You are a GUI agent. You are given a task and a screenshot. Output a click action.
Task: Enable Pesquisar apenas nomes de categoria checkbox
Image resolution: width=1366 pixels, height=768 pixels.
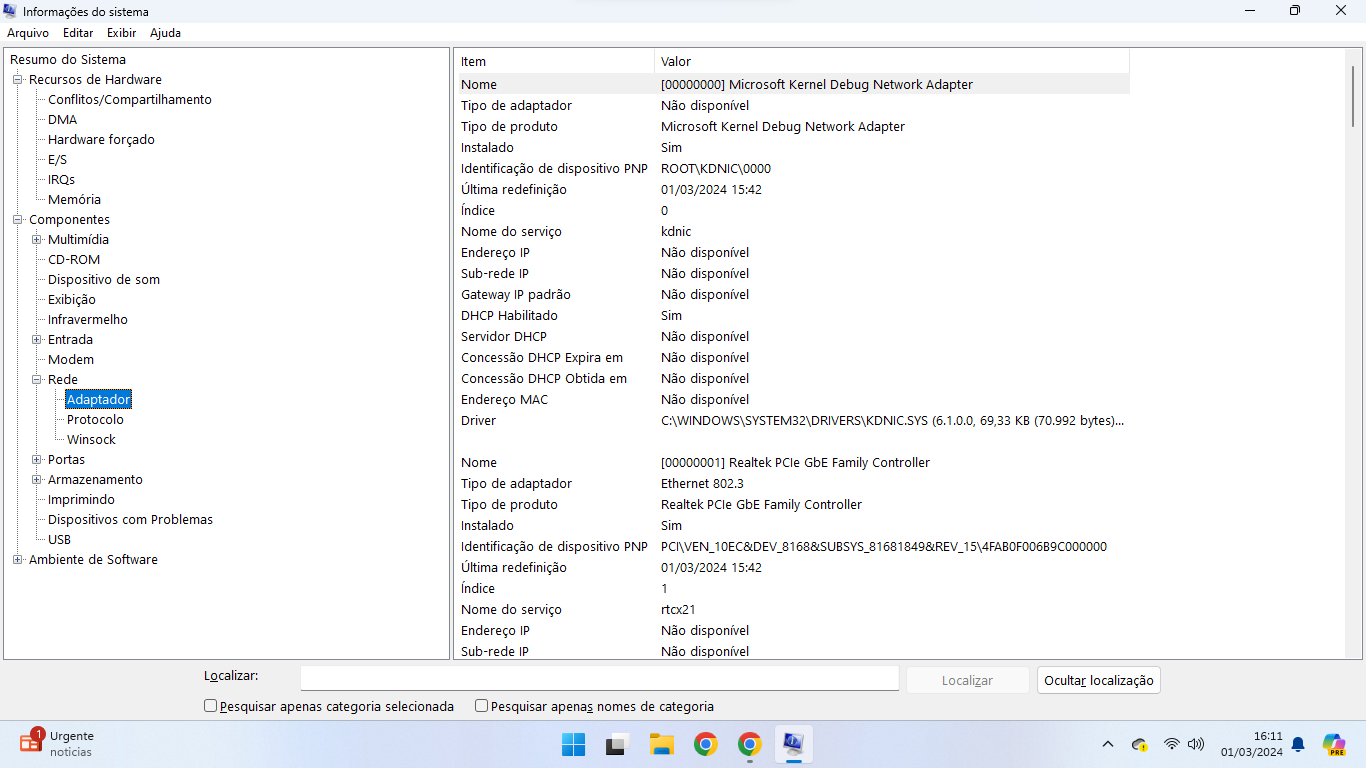[x=481, y=706]
